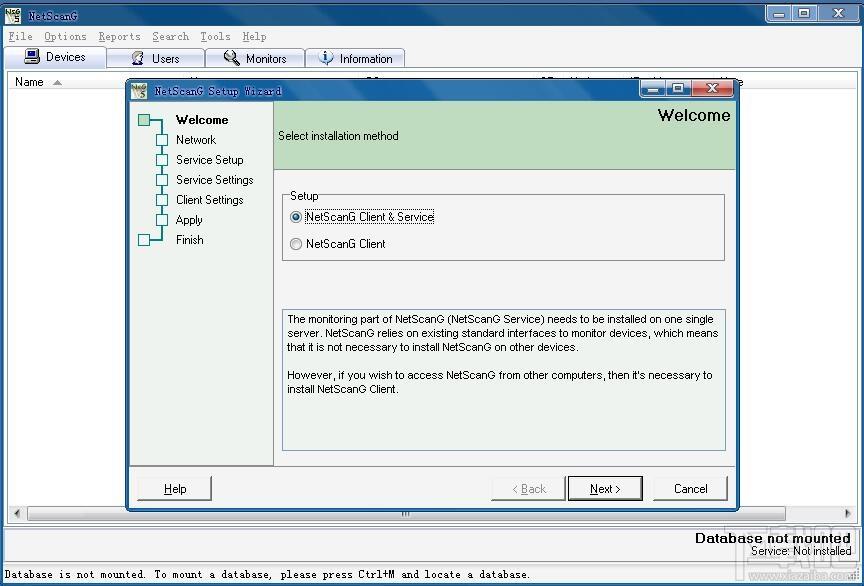Open the Tools menu
Viewport: 864px width, 586px height.
coord(215,36)
